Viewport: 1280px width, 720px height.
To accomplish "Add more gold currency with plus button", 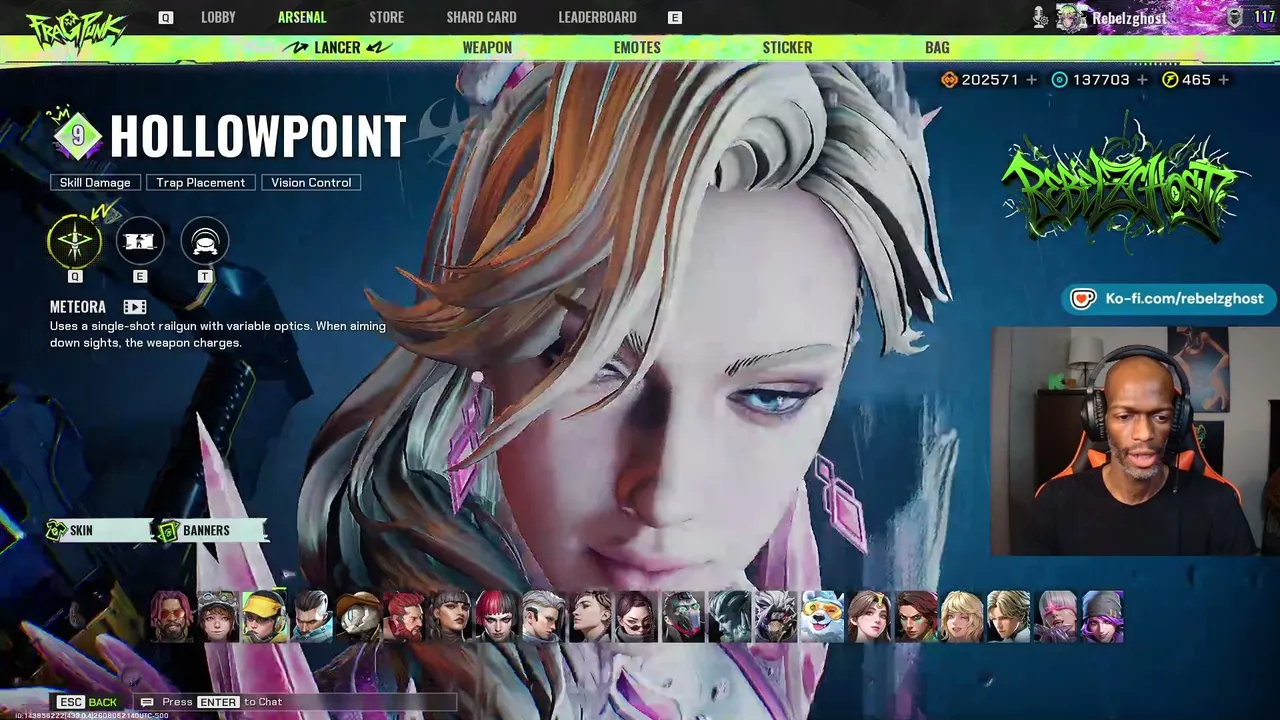I will tap(1031, 80).
